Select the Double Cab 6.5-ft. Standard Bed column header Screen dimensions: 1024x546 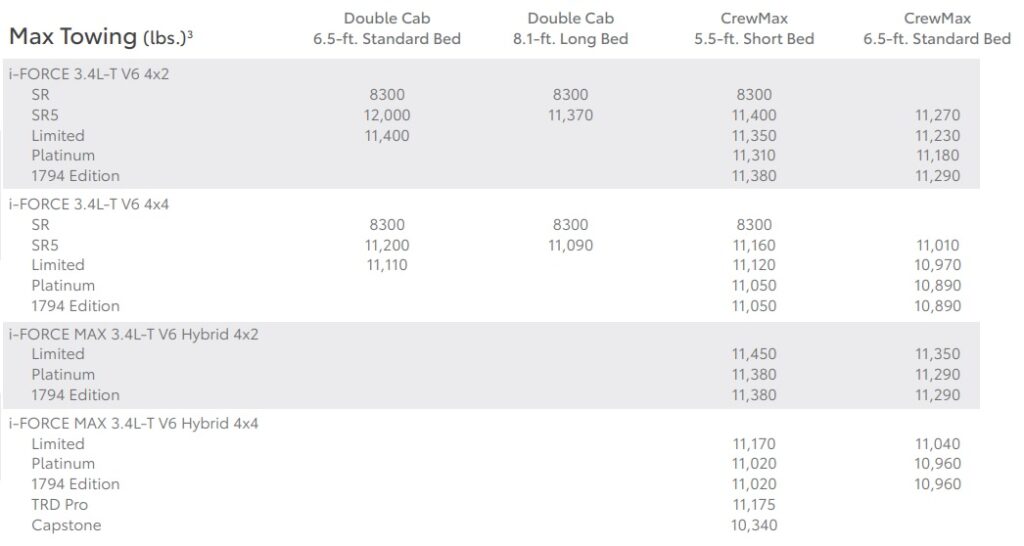(387, 29)
